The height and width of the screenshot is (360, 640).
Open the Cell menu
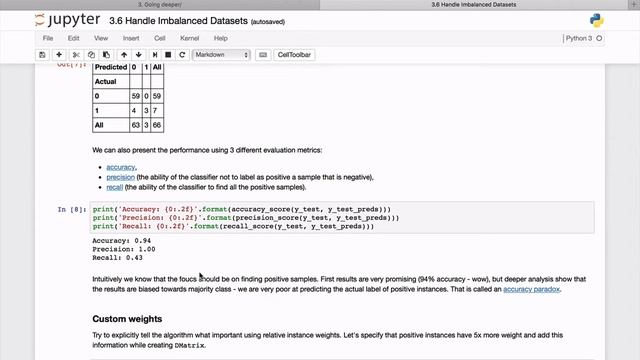click(160, 38)
